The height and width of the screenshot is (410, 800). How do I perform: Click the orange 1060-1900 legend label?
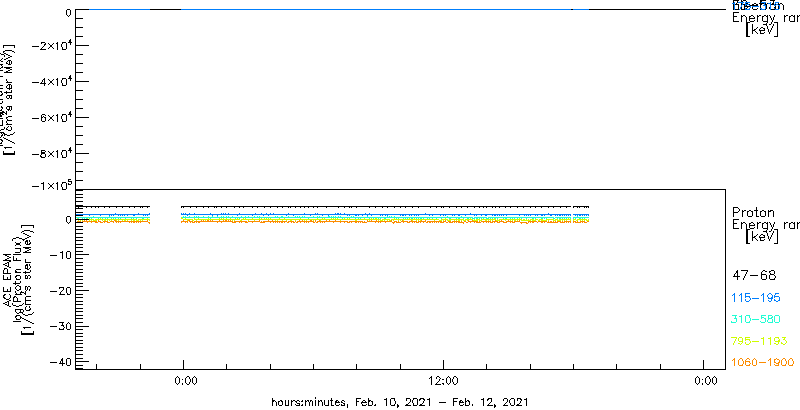tap(763, 363)
